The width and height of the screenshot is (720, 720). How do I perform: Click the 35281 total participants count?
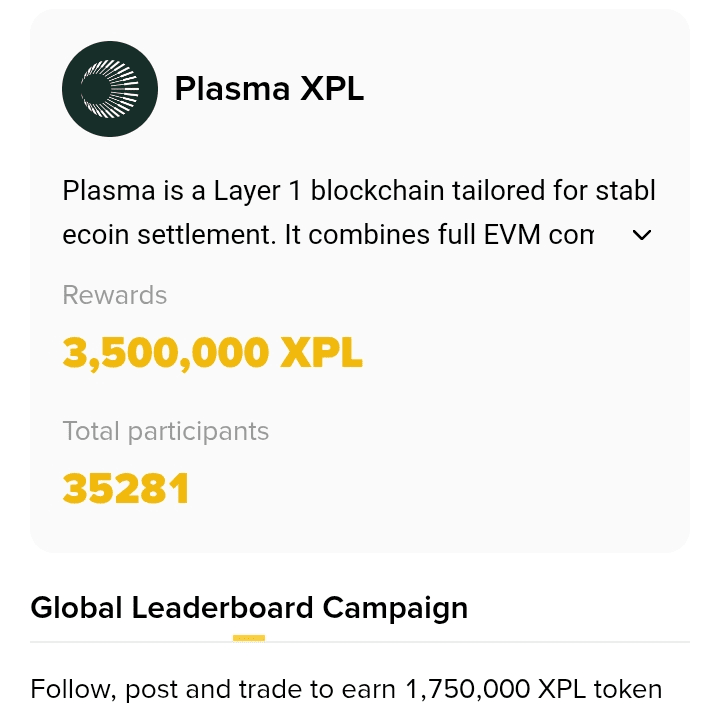click(x=125, y=488)
